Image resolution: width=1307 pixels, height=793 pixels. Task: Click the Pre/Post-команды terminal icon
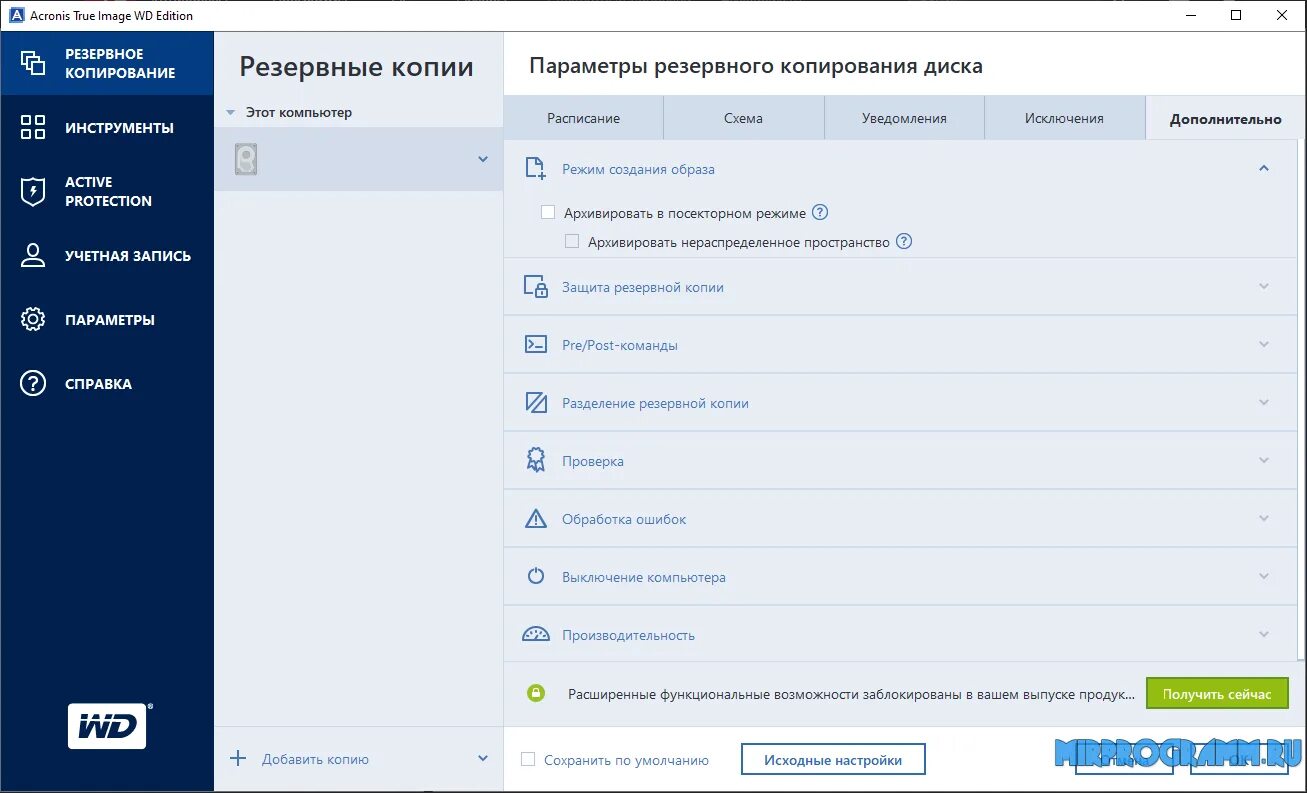pos(536,344)
